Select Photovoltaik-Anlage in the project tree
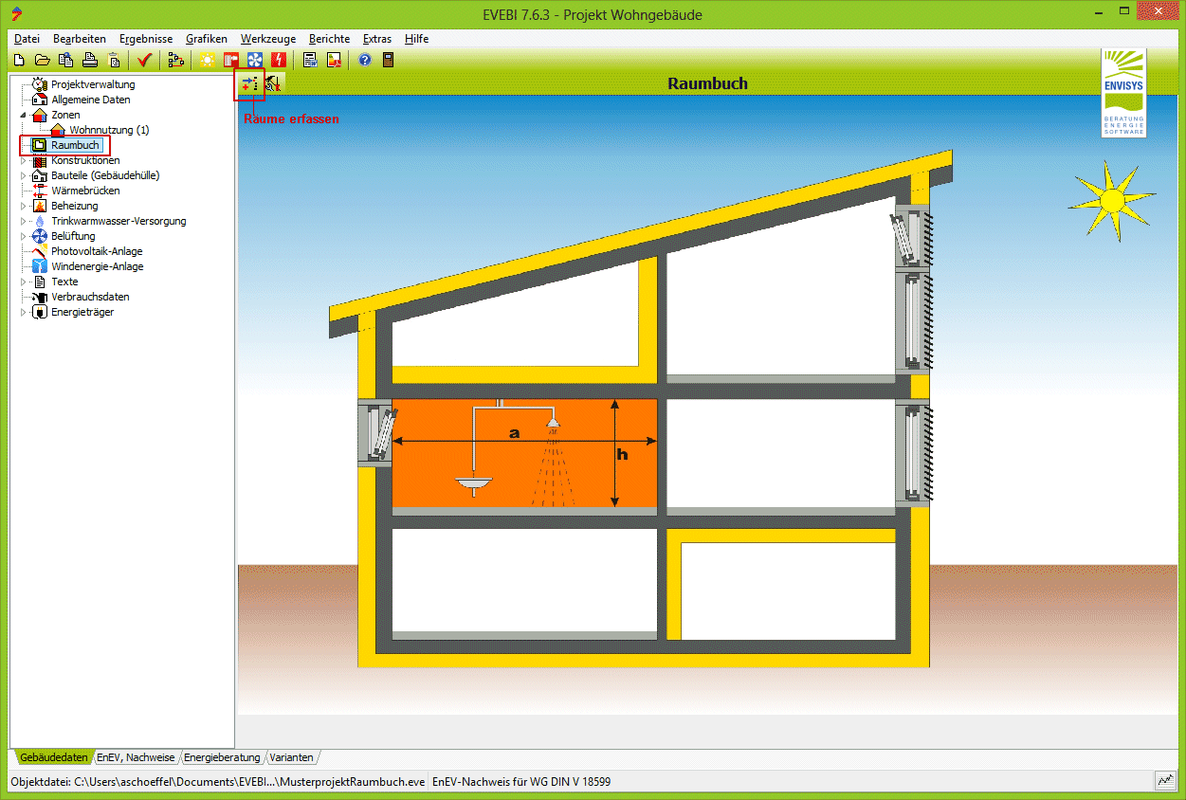 pos(97,252)
